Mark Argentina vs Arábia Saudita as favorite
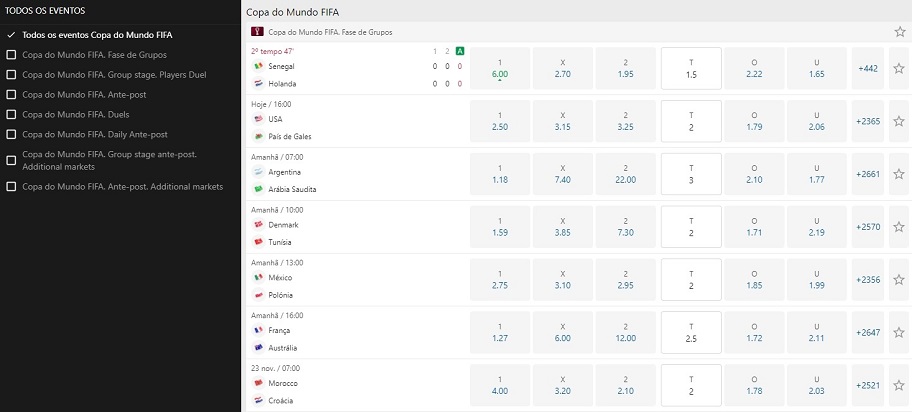 click(899, 174)
